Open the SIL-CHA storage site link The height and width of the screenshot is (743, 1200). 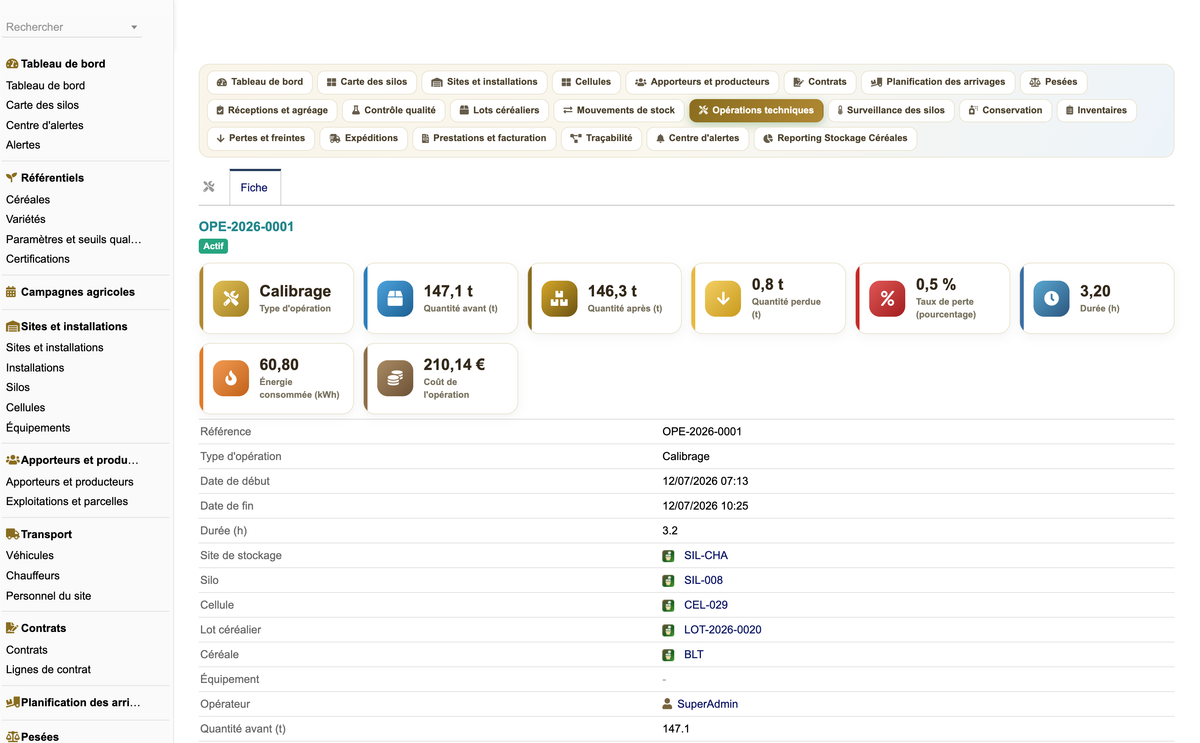[x=706, y=556]
